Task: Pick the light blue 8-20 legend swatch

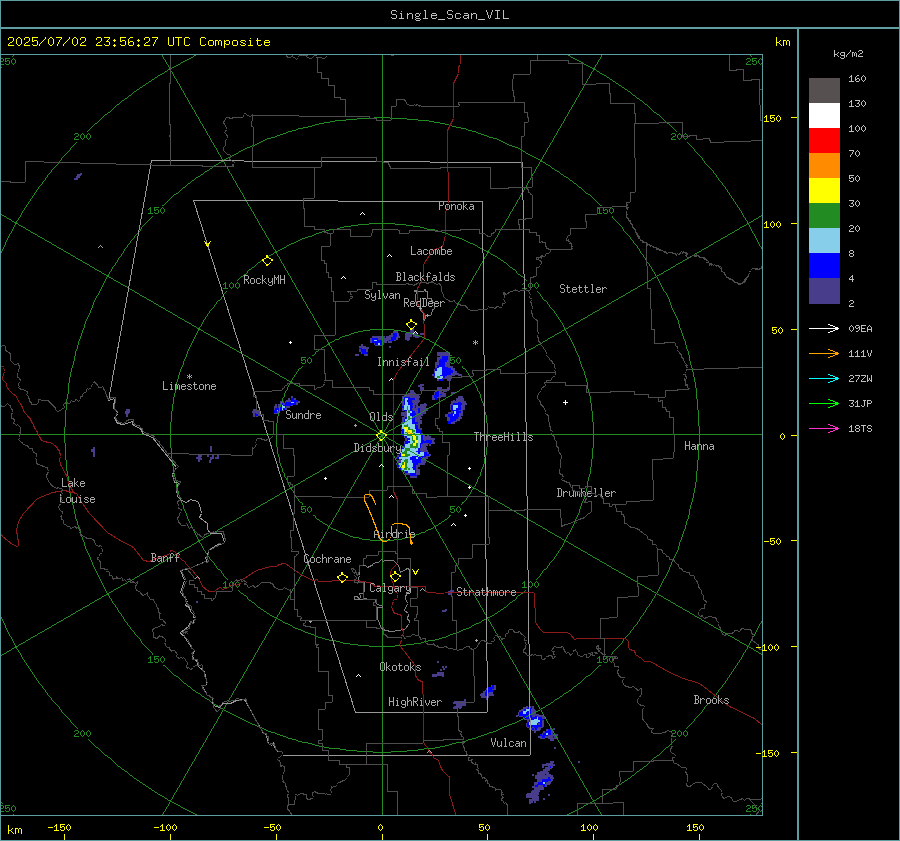Action: pyautogui.click(x=824, y=241)
